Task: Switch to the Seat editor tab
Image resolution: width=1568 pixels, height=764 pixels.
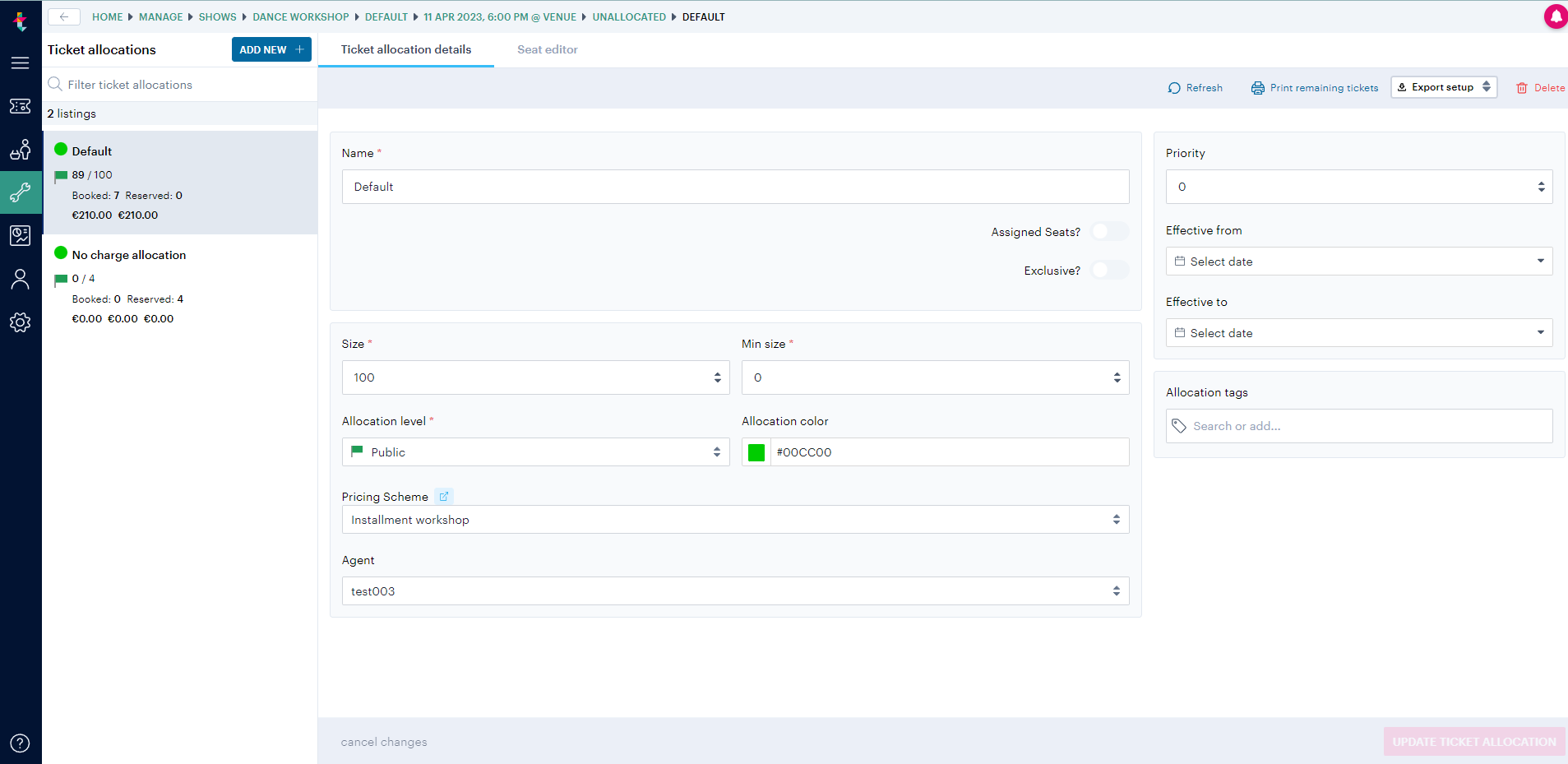Action: 547,49
